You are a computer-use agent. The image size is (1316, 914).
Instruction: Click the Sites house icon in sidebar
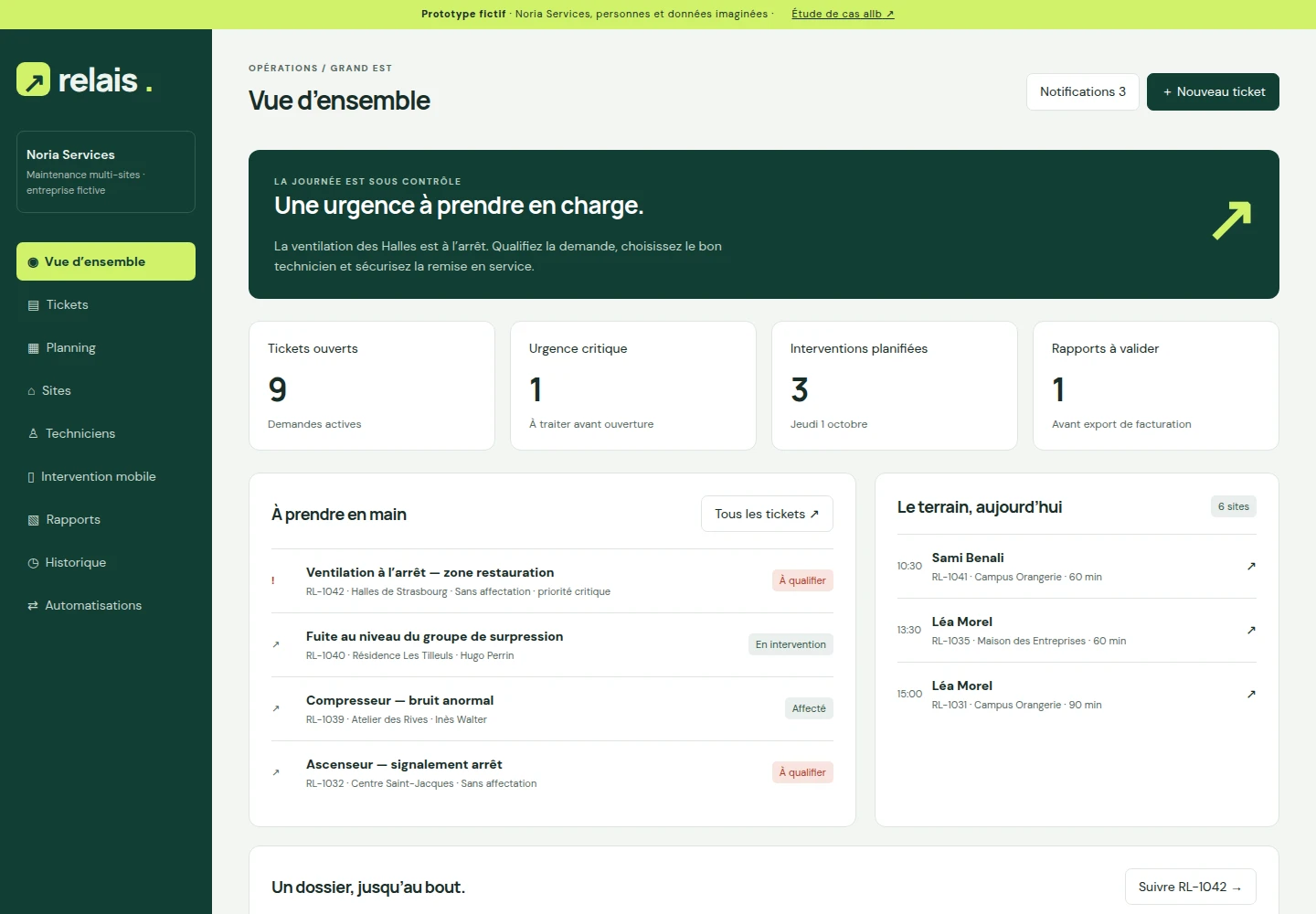31,391
